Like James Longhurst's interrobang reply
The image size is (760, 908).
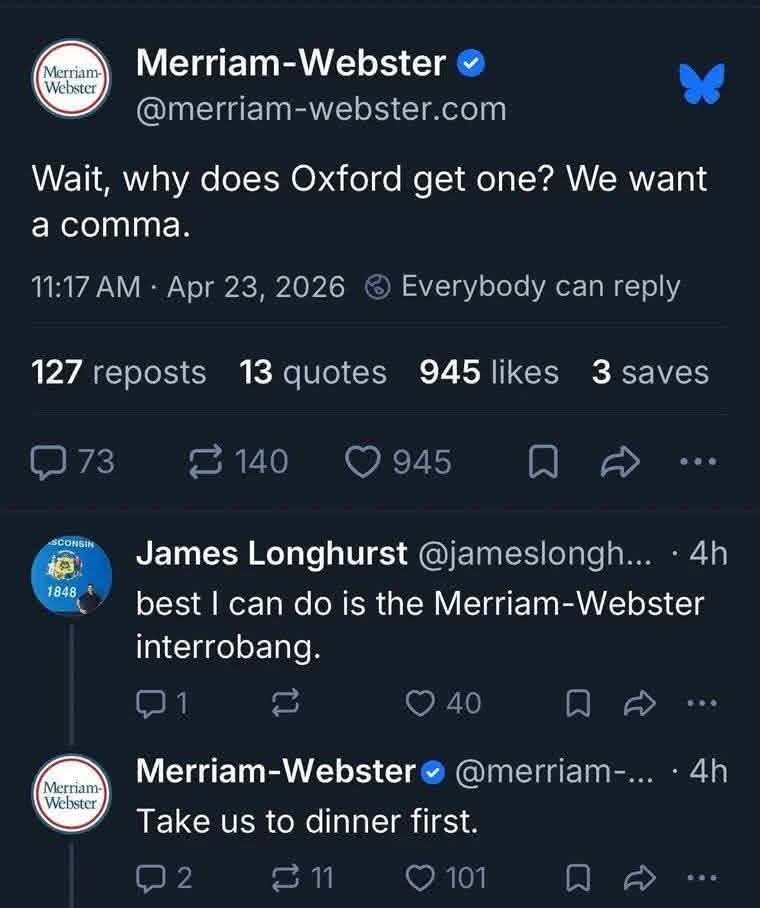(420, 704)
